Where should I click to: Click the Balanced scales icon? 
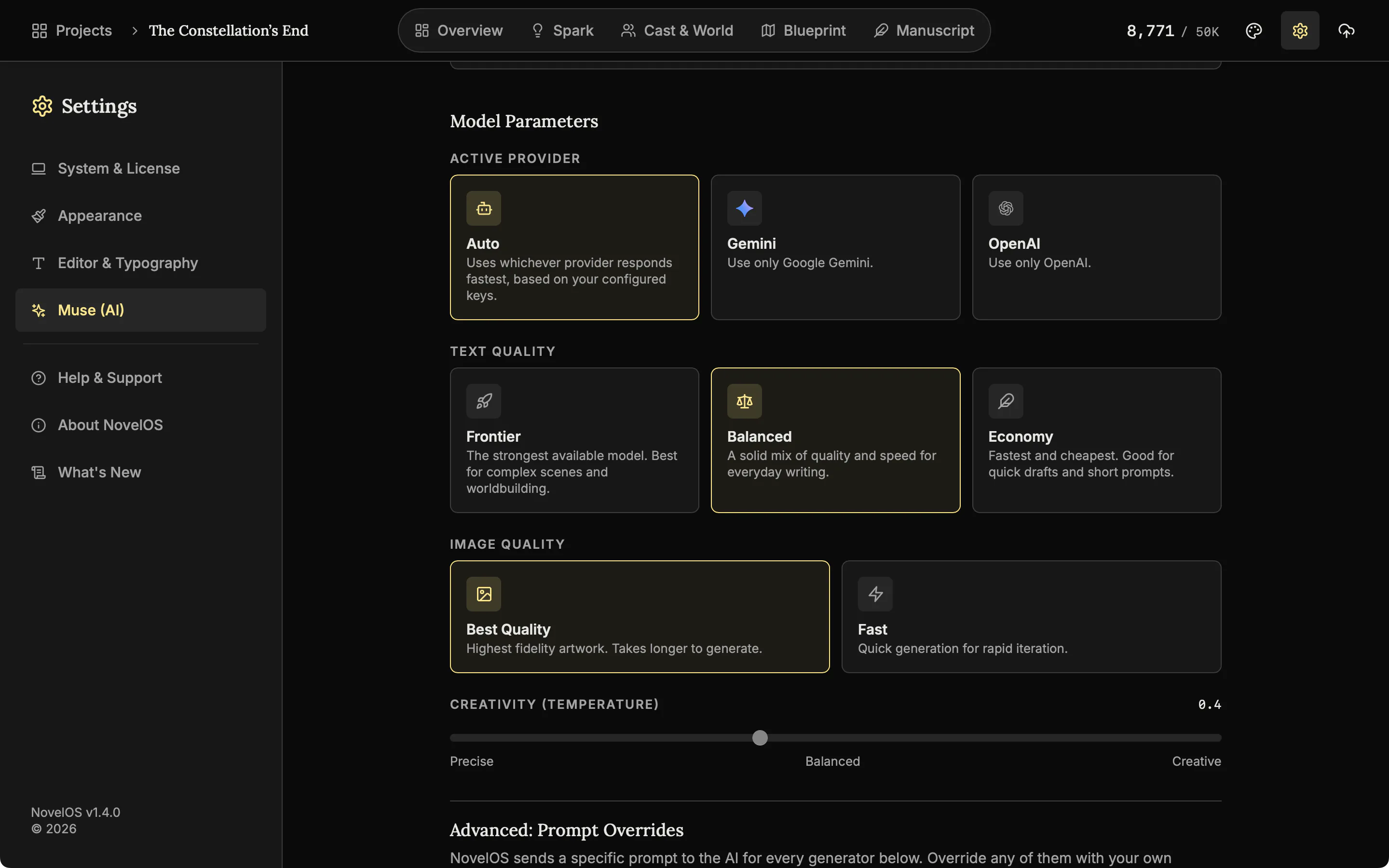(745, 401)
